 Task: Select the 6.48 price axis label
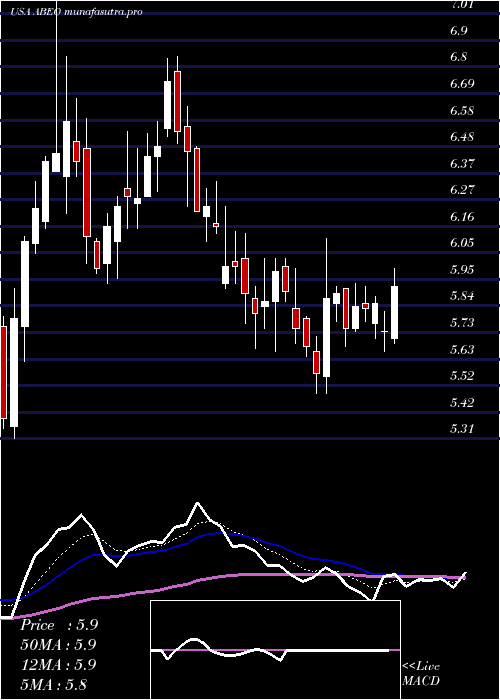pos(463,137)
